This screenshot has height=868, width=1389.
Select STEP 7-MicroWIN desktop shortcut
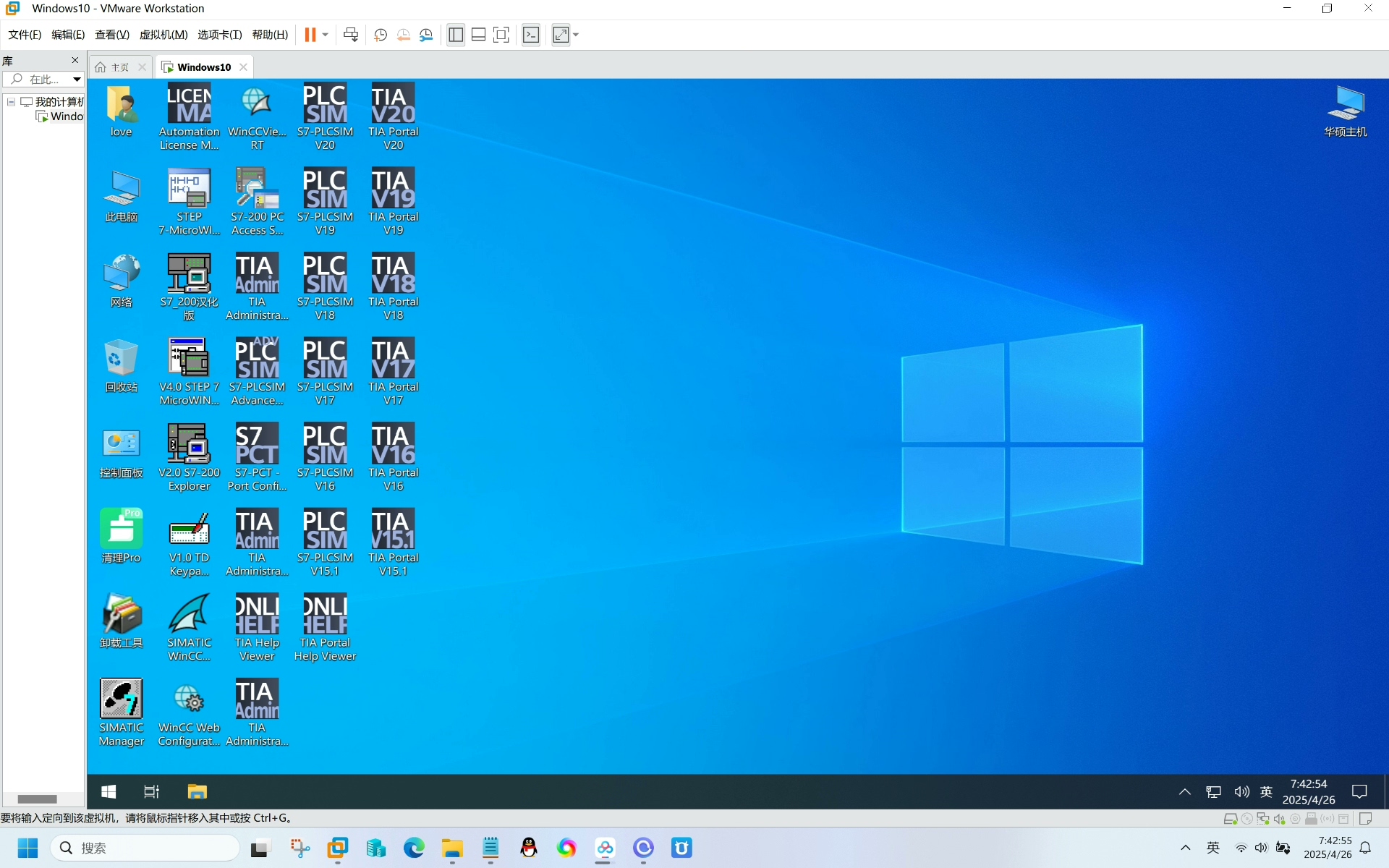189,201
